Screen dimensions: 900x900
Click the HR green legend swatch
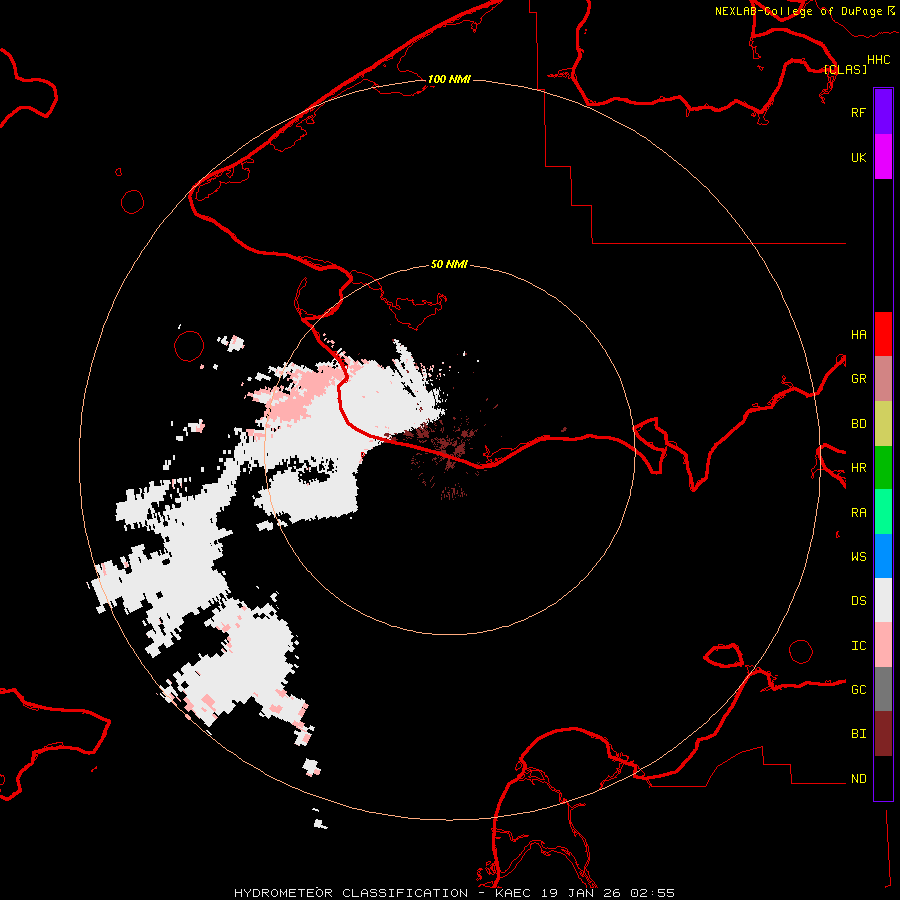(x=883, y=468)
